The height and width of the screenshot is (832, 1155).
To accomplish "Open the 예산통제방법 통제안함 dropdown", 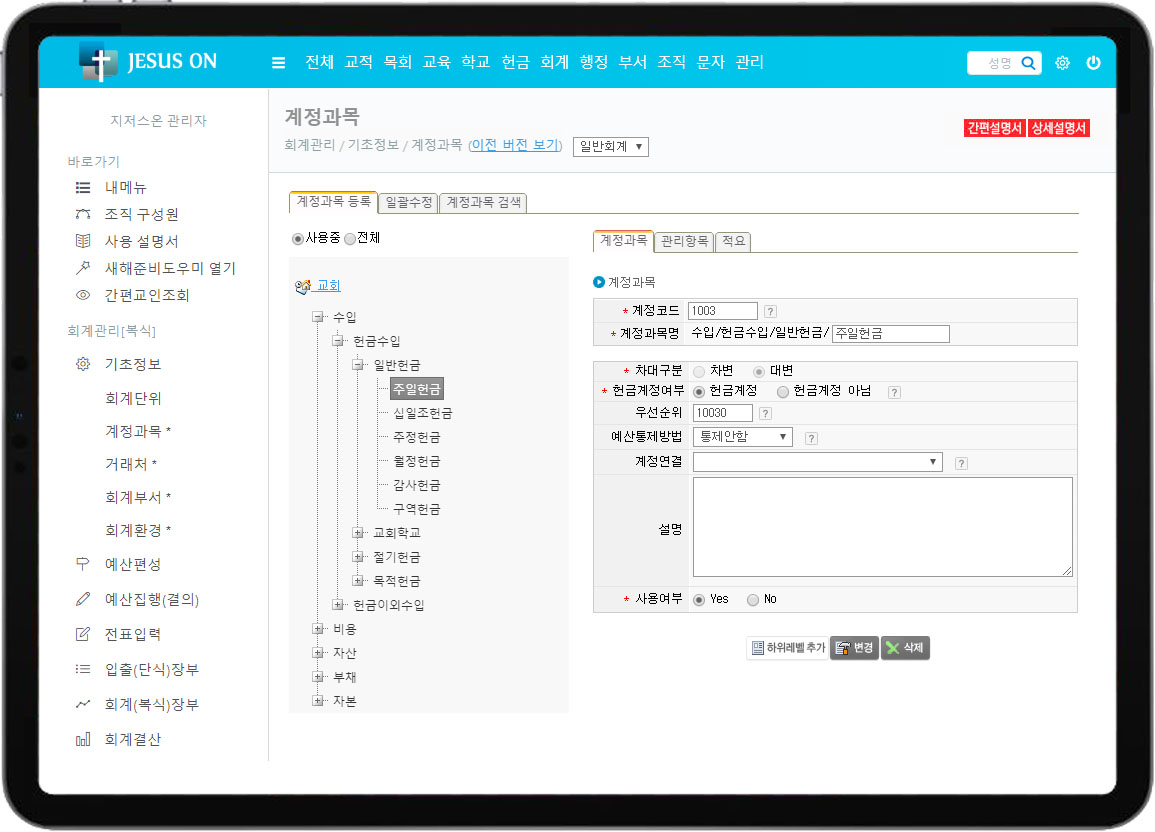I will (742, 437).
